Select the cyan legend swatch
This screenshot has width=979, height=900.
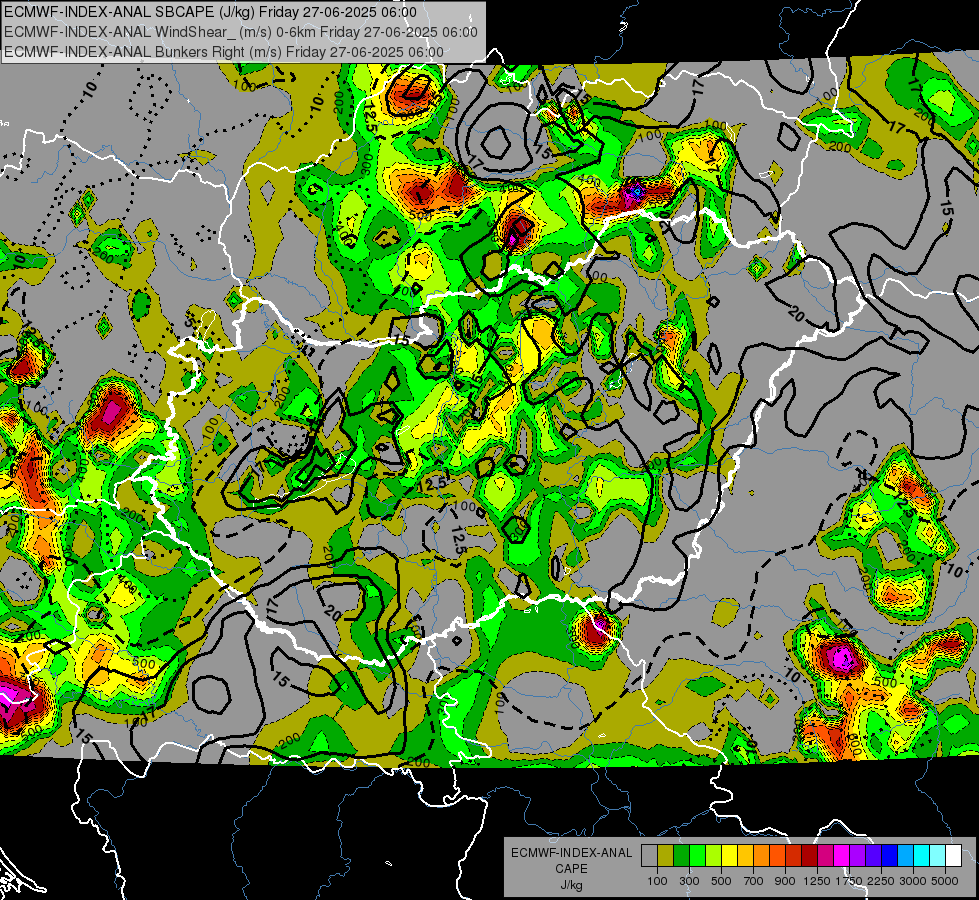point(922,856)
